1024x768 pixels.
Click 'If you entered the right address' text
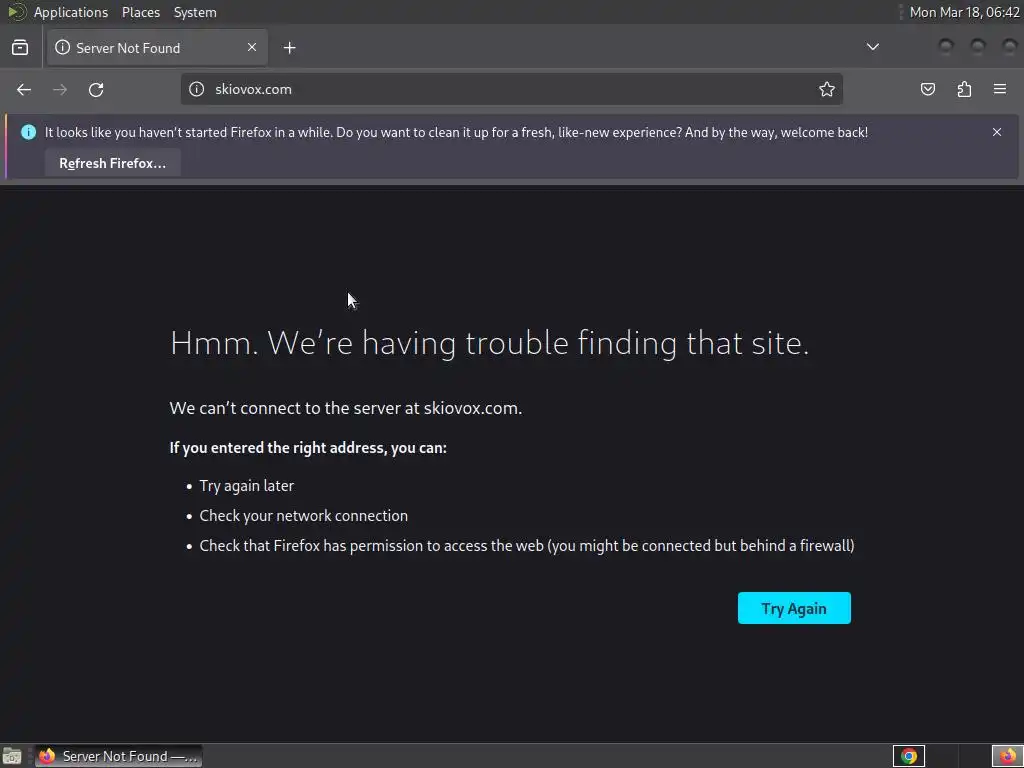coord(308,448)
